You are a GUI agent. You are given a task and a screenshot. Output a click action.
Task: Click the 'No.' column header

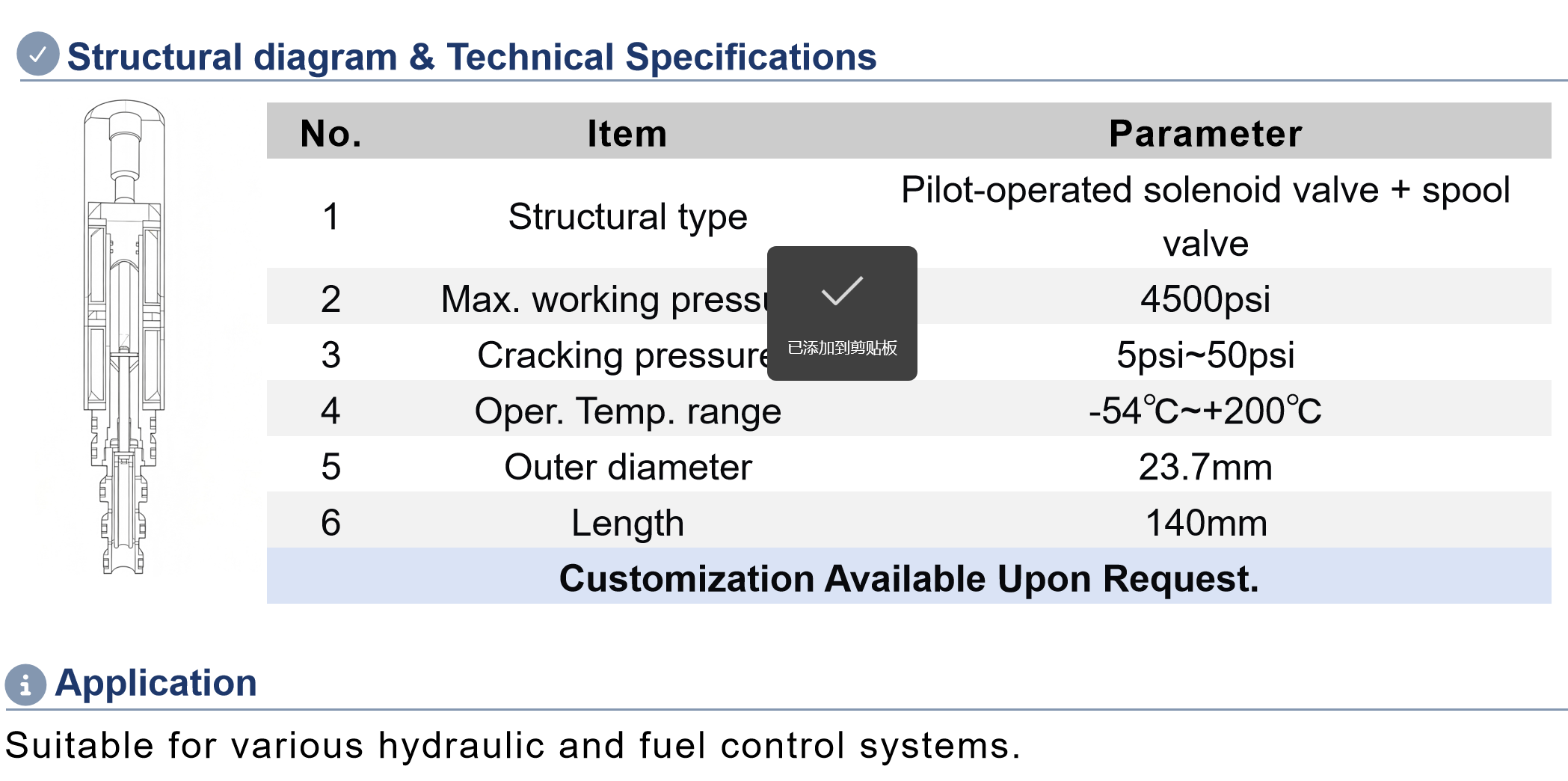[330, 133]
